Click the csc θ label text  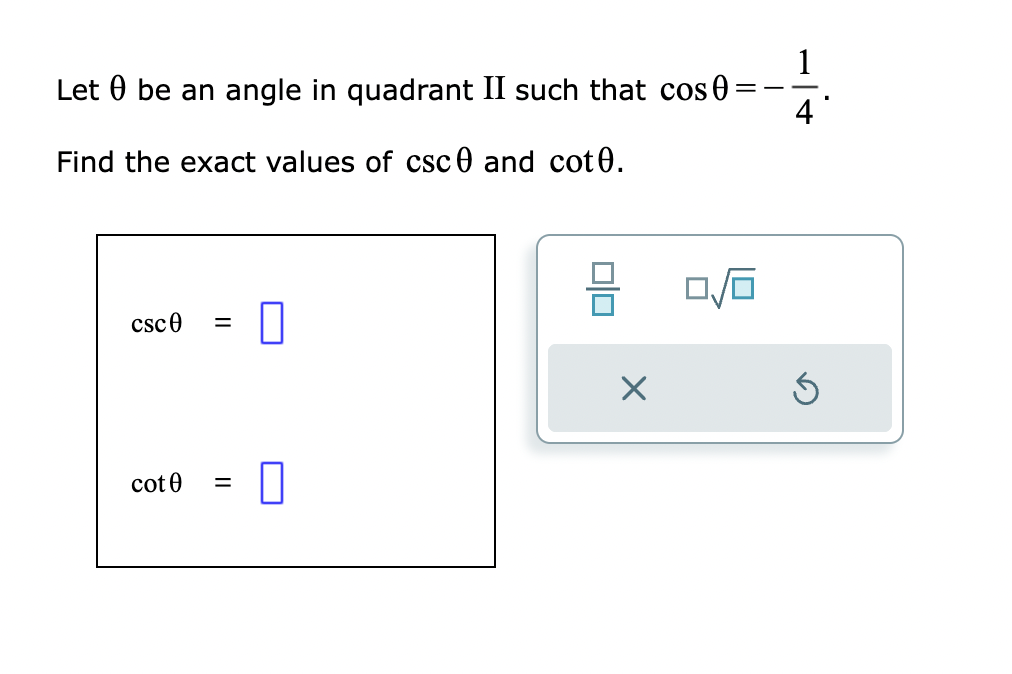tap(156, 322)
